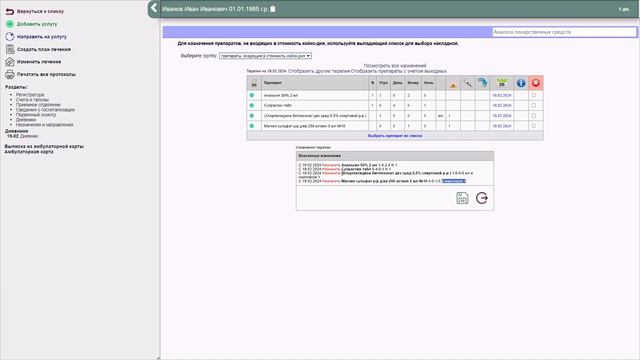Open Выписка из амбулаторной карты

click(44, 146)
